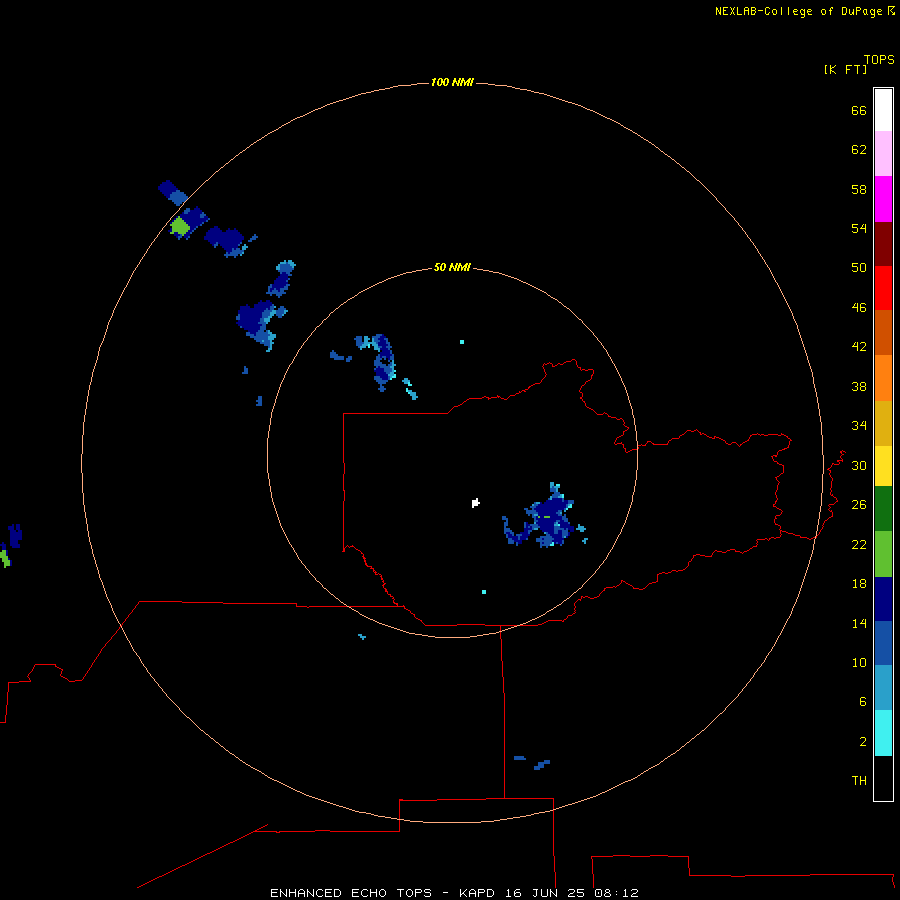Viewport: 900px width, 900px height.
Task: Pick the dark red legend swatch
Action: pos(883,243)
